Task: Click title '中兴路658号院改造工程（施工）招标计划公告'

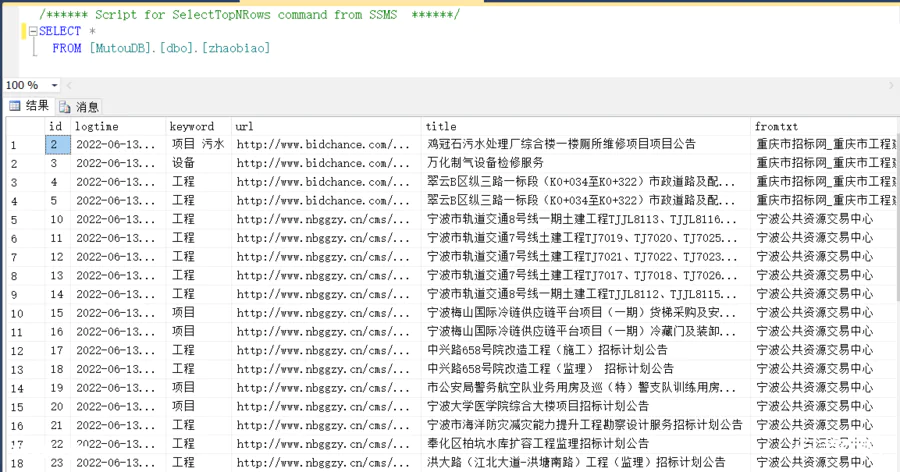Action: pos(547,350)
